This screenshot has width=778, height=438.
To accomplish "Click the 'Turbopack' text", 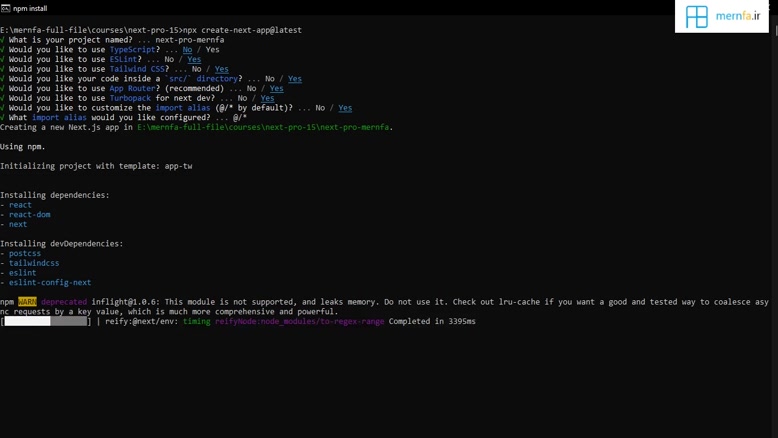I will tap(130, 98).
